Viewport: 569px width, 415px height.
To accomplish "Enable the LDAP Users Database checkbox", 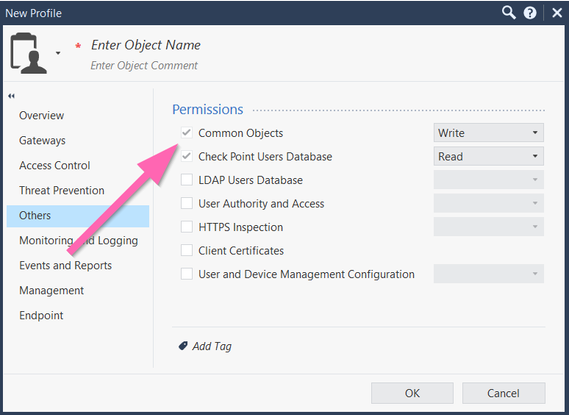I will point(187,180).
